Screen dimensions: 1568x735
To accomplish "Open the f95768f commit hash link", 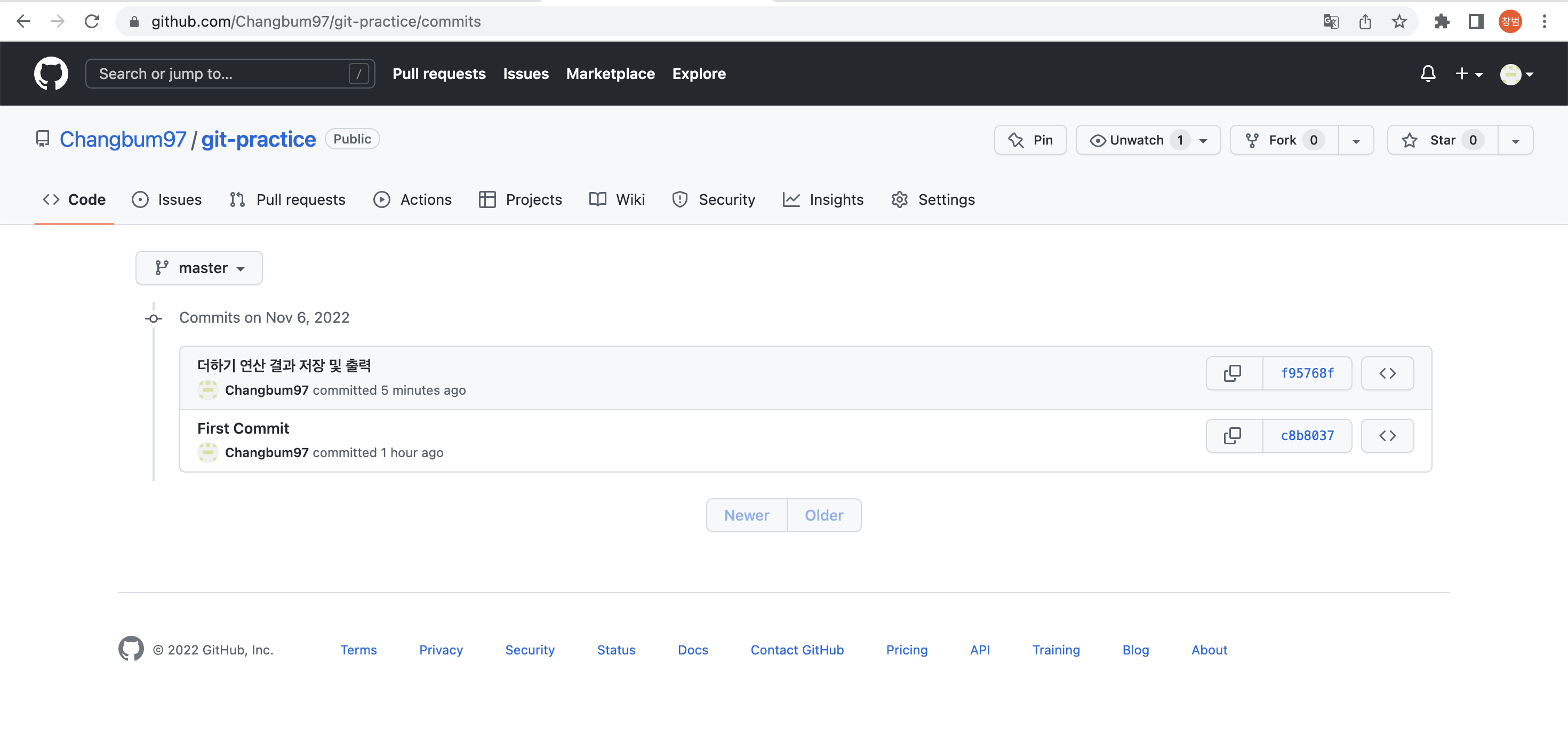I will (x=1307, y=373).
